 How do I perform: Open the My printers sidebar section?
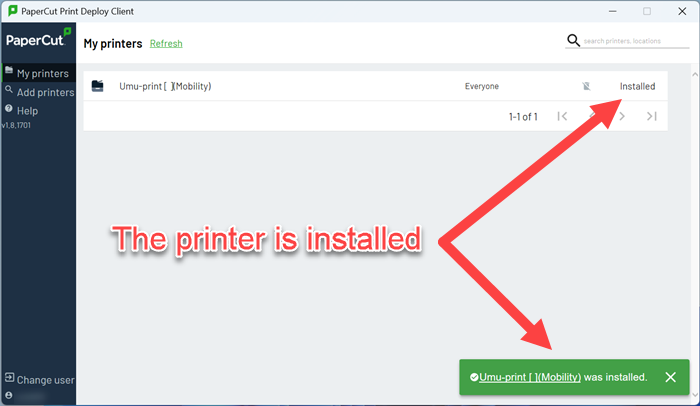tap(38, 73)
